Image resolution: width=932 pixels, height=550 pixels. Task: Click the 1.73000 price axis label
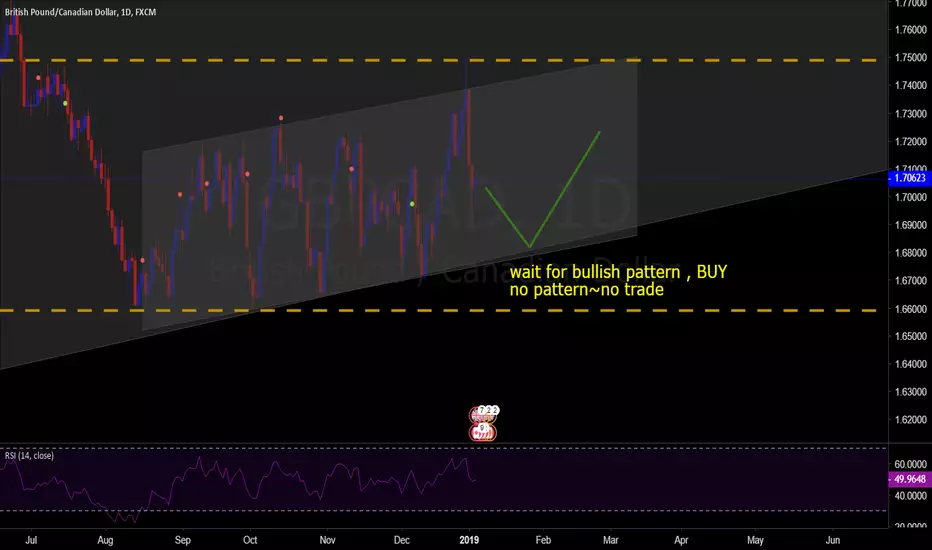[x=911, y=114]
